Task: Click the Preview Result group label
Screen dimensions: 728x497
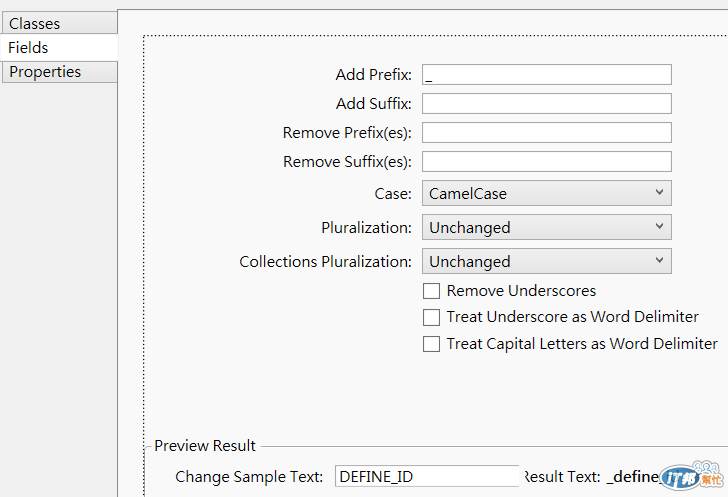Action: coord(205,446)
